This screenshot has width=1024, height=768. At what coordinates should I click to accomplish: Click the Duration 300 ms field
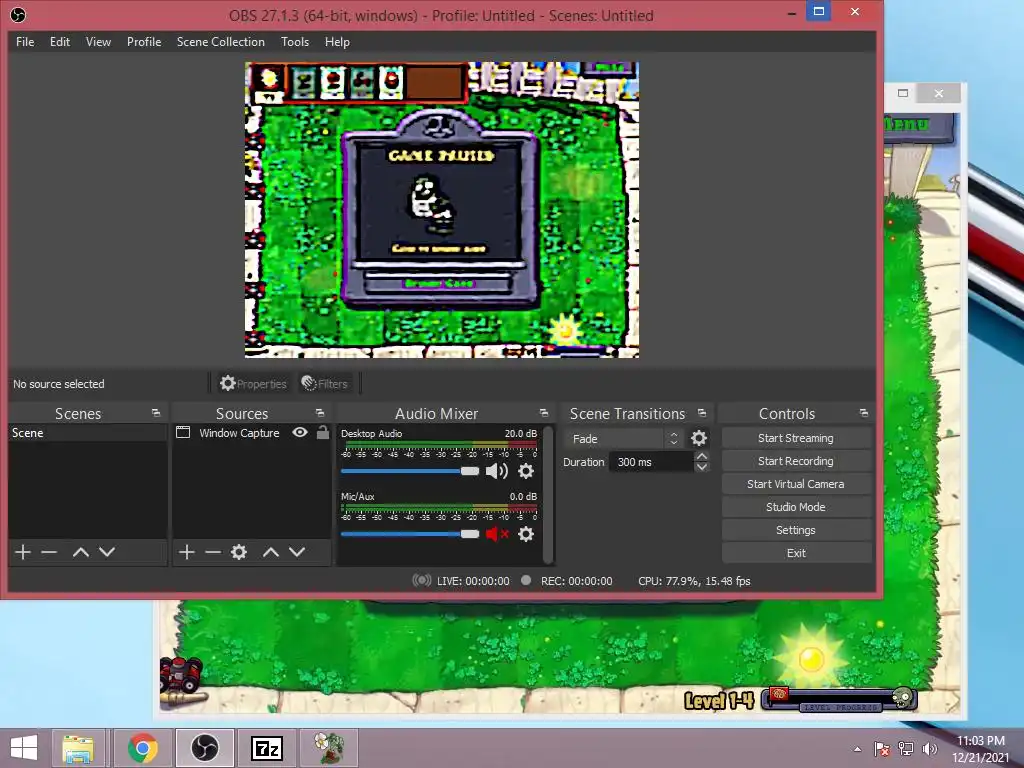650,462
